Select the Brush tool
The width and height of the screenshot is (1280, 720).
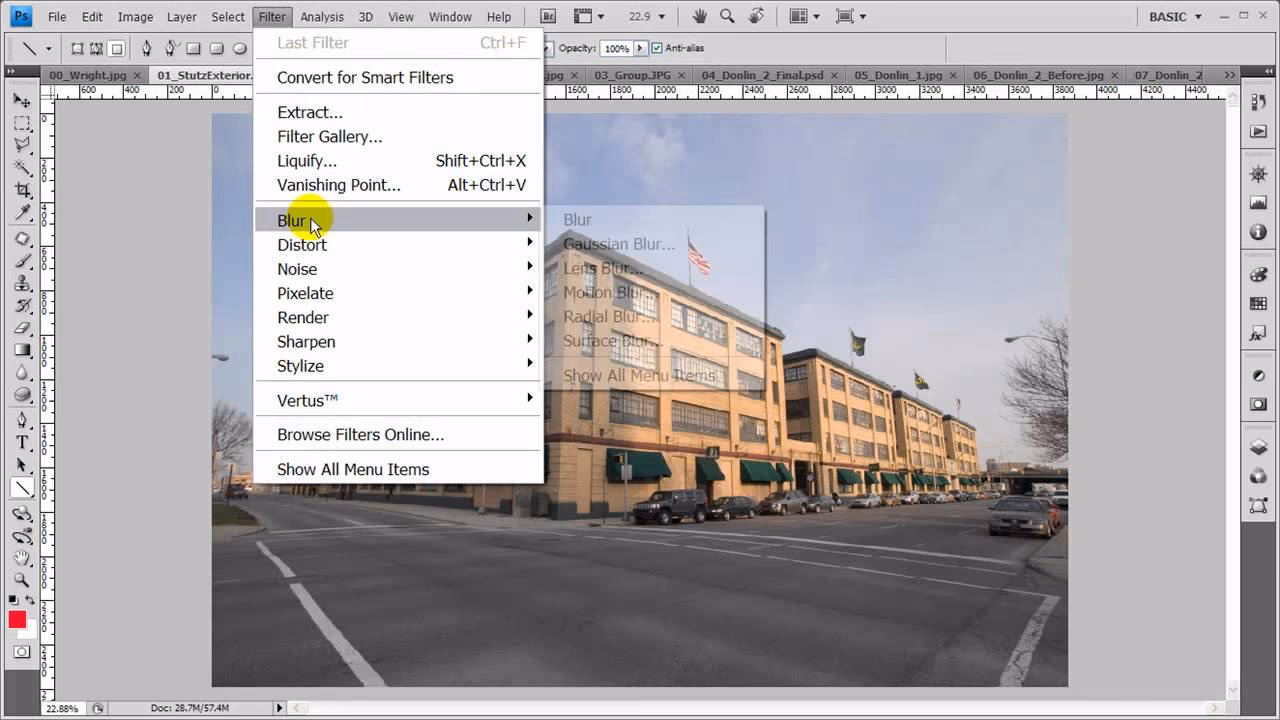pos(22,261)
